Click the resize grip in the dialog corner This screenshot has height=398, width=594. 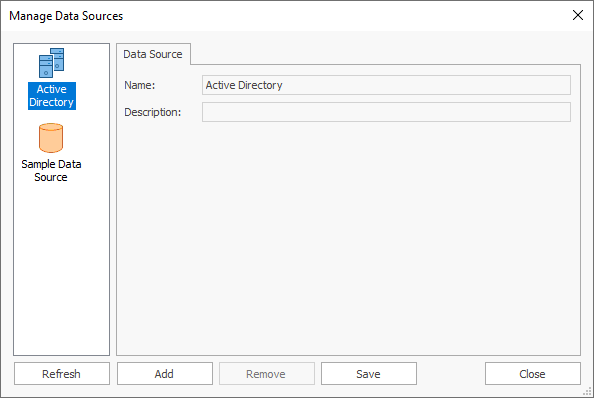[587, 391]
